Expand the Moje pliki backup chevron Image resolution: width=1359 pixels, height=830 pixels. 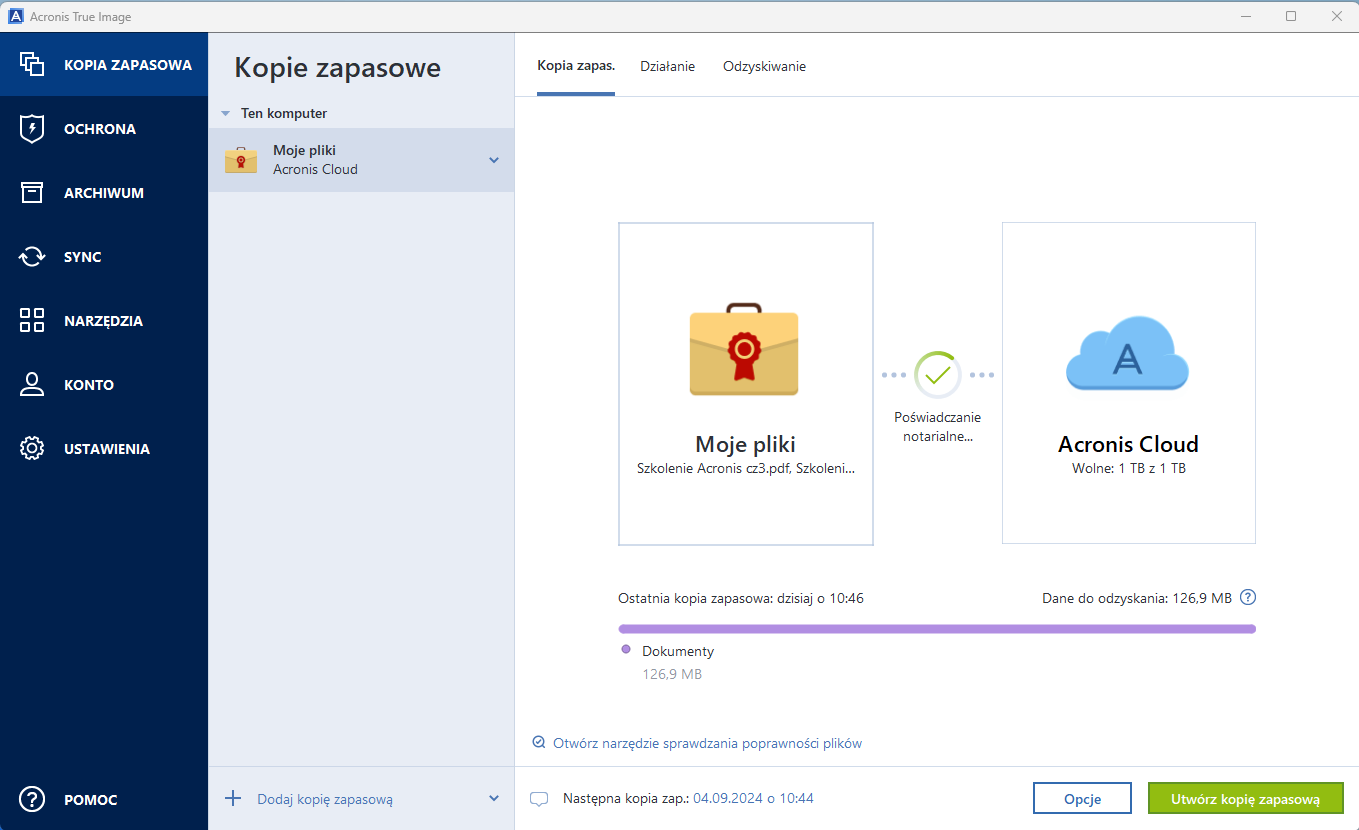click(x=493, y=160)
